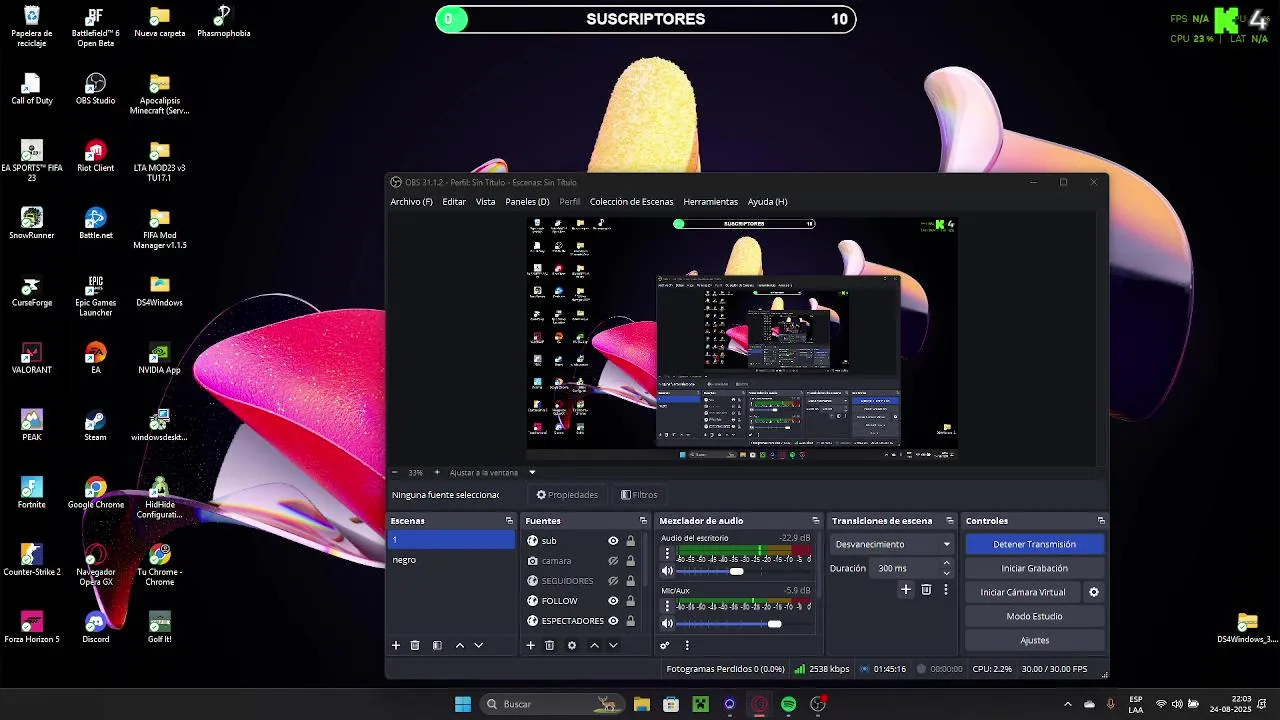Unlock the sub source

630,541
